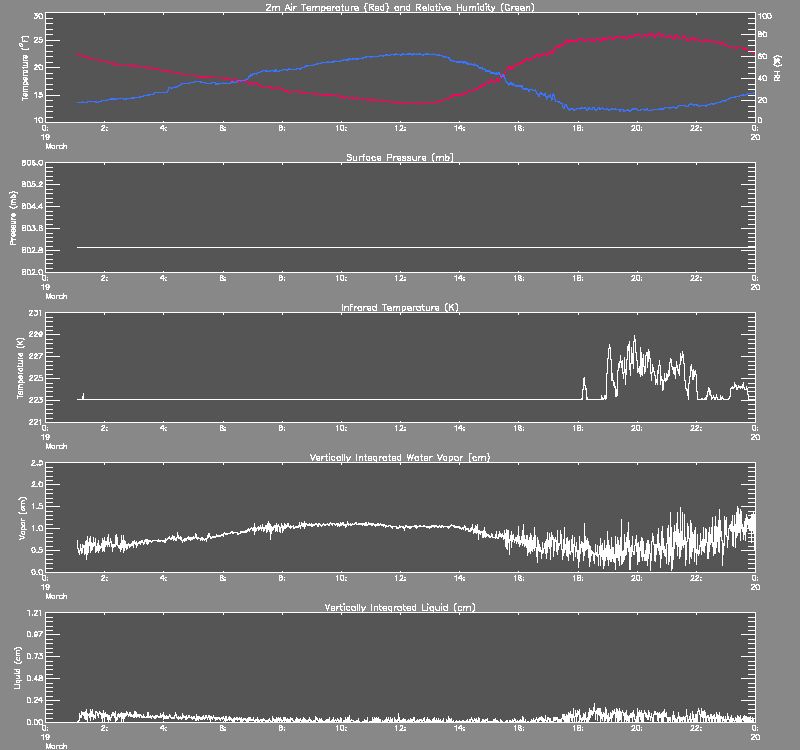The image size is (800, 750).
Task: Click the '12:' hour label under Surface Pressure plot
Action: click(x=400, y=278)
